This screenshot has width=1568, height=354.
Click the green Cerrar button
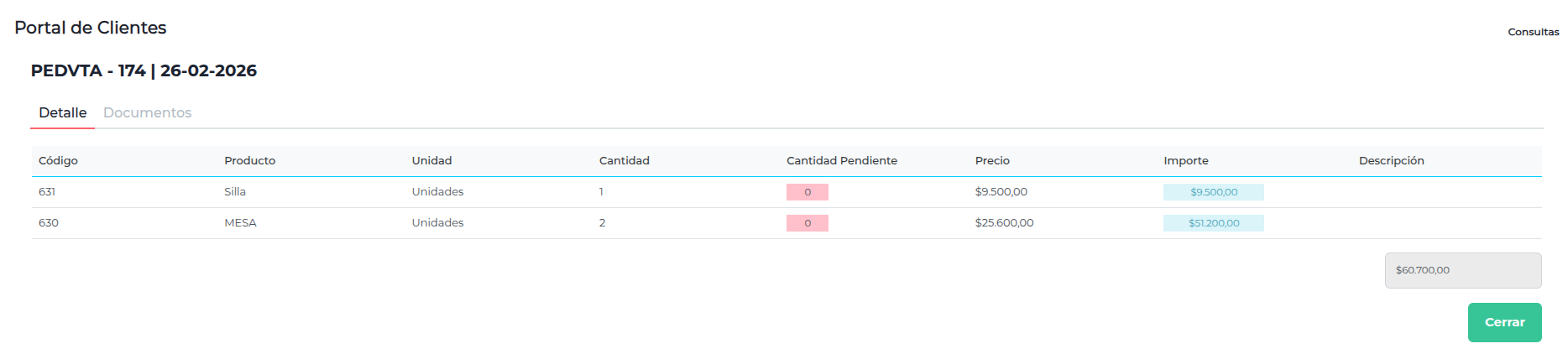(1503, 322)
